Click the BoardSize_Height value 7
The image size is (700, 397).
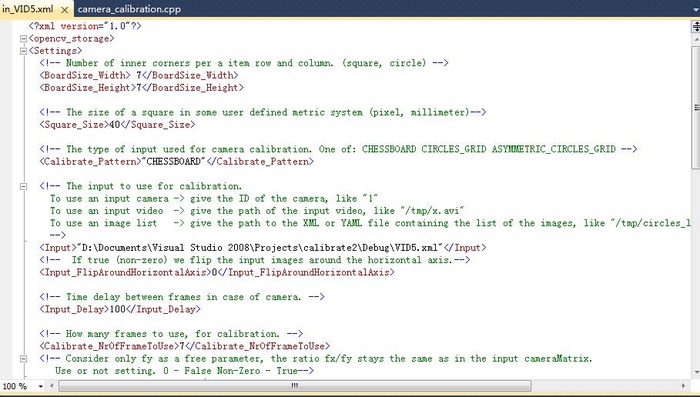[x=139, y=88]
